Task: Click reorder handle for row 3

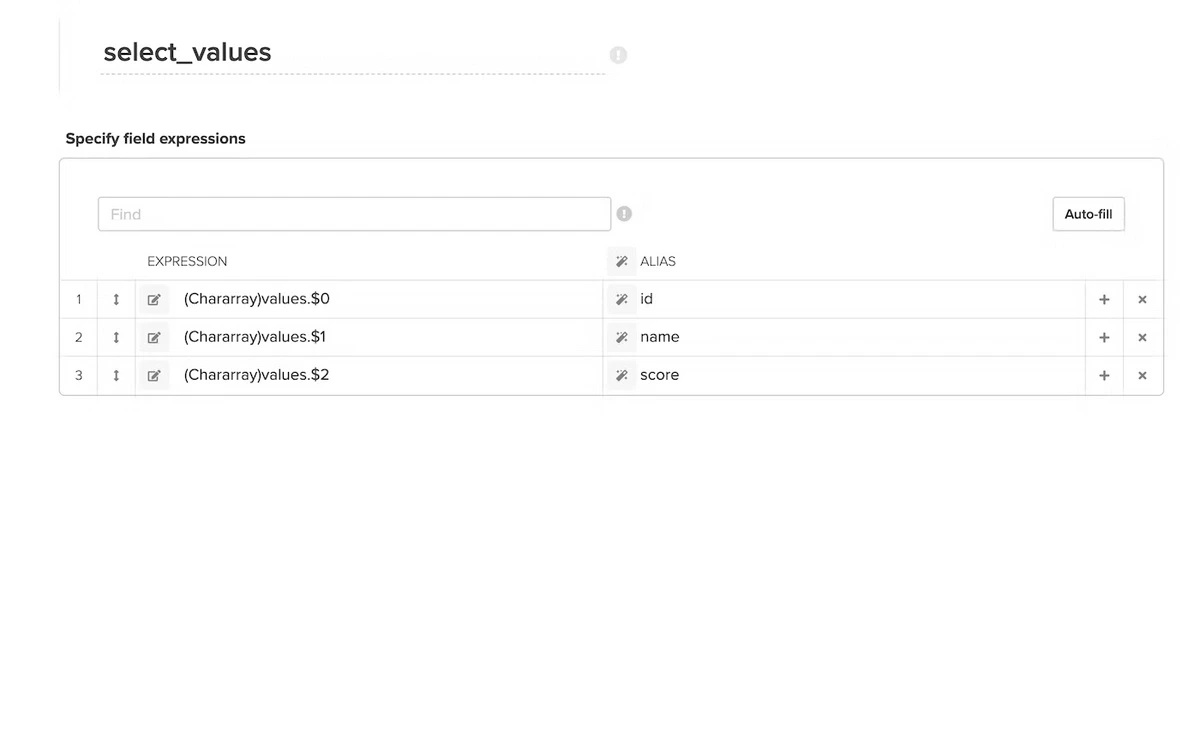Action: [x=116, y=375]
